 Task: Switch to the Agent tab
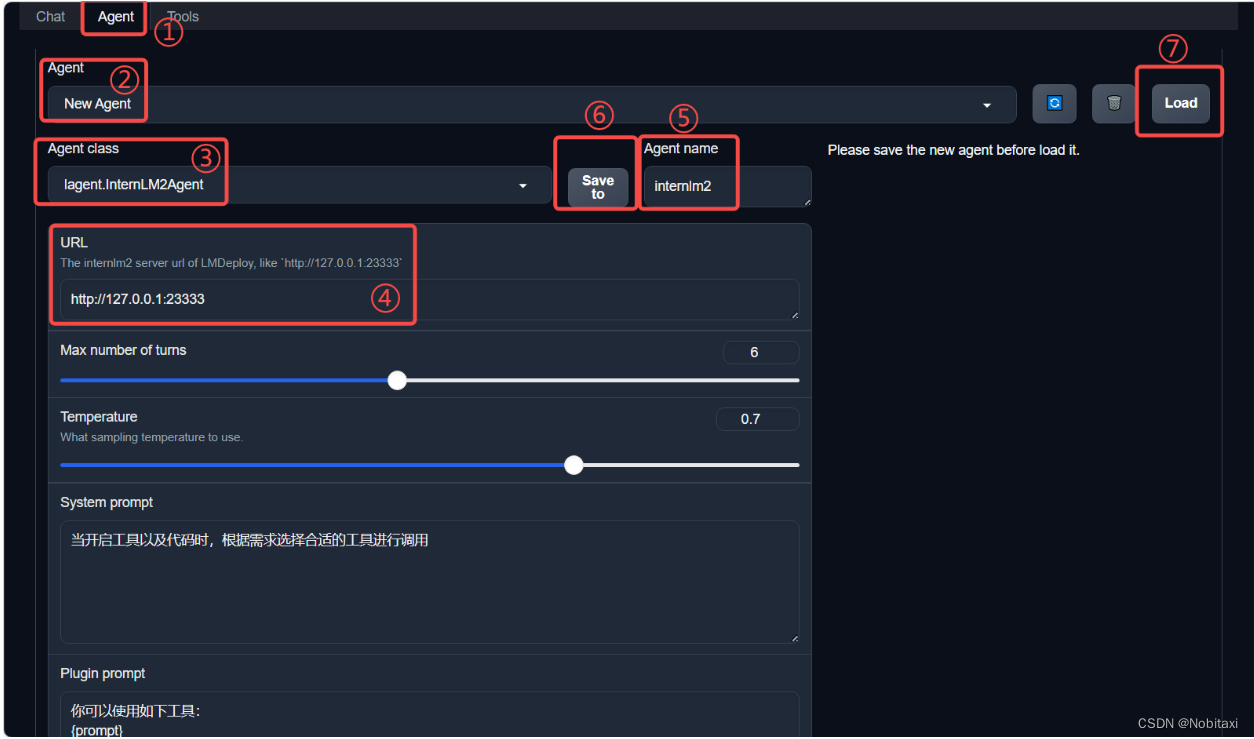(116, 16)
